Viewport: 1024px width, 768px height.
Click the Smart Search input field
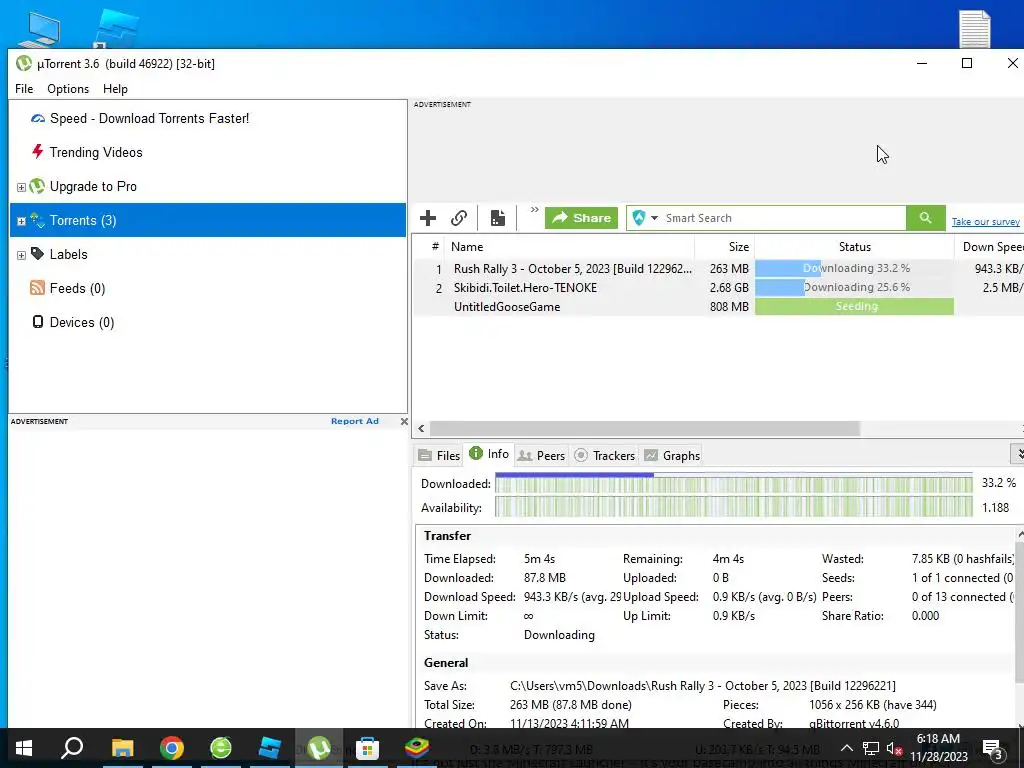coord(782,218)
